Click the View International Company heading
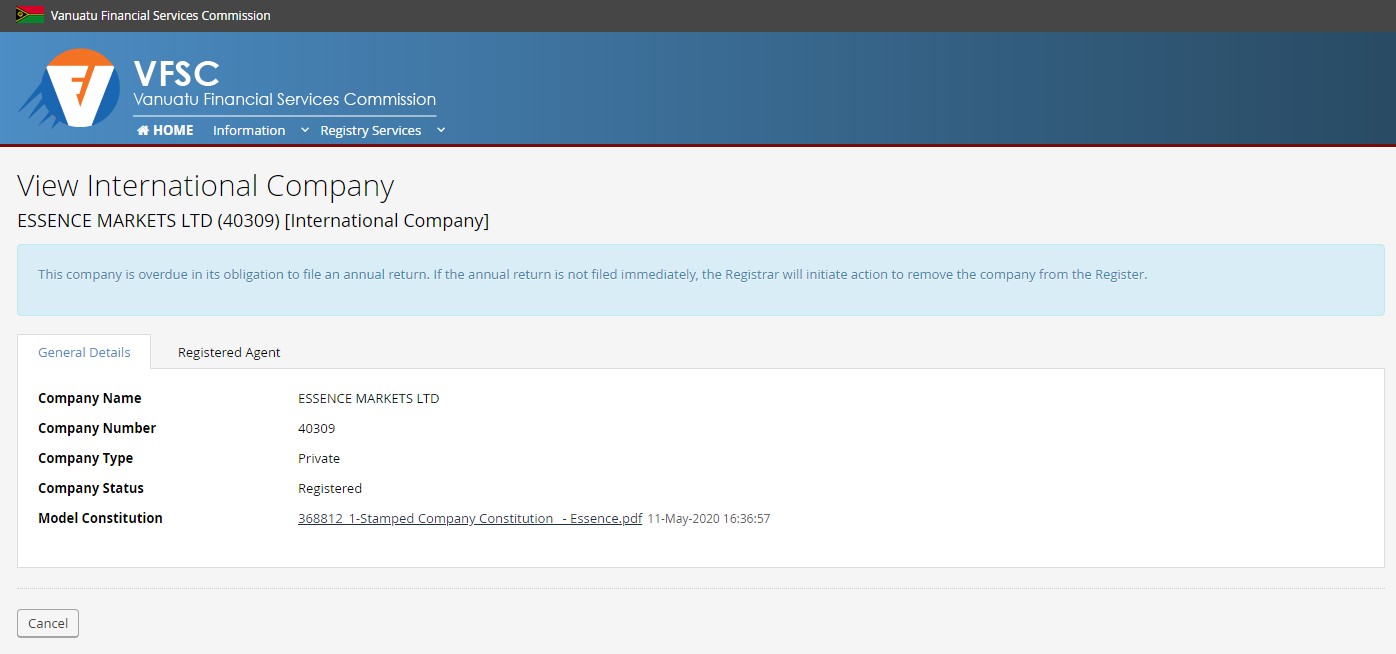Viewport: 1396px width, 654px height. 206,186
